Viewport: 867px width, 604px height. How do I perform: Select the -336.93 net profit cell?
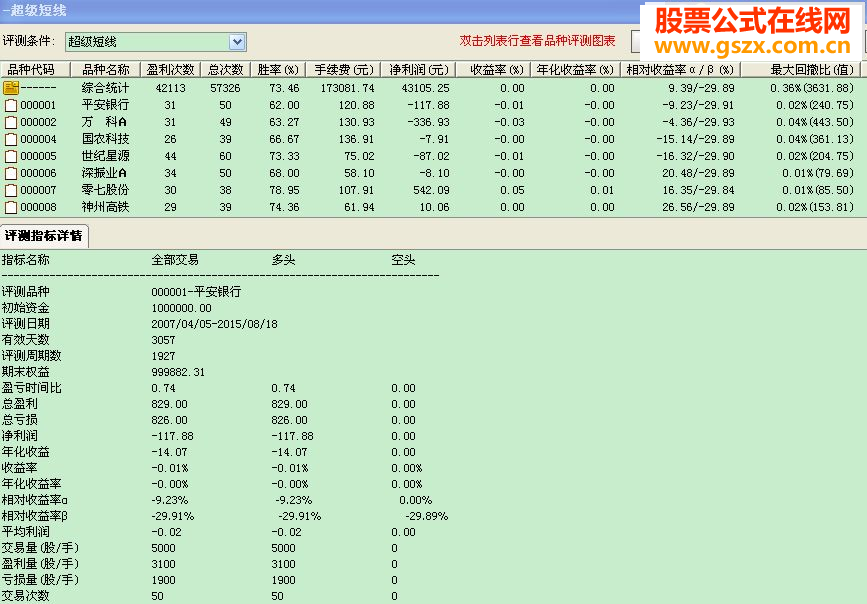[x=428, y=122]
